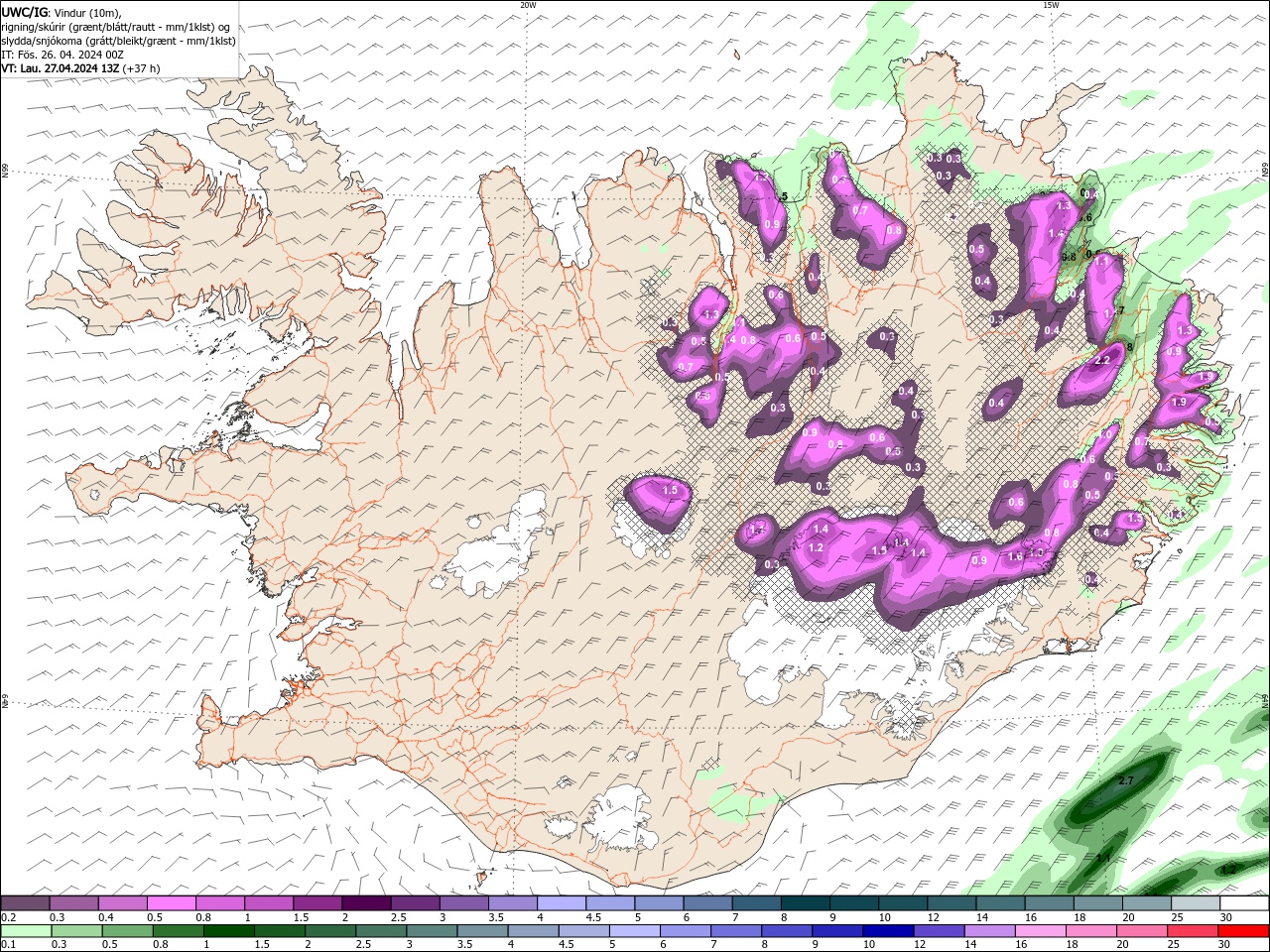1270x952 pixels.
Task: Click the '2.7' value in the offshore green rain band
Action: coord(1125,781)
